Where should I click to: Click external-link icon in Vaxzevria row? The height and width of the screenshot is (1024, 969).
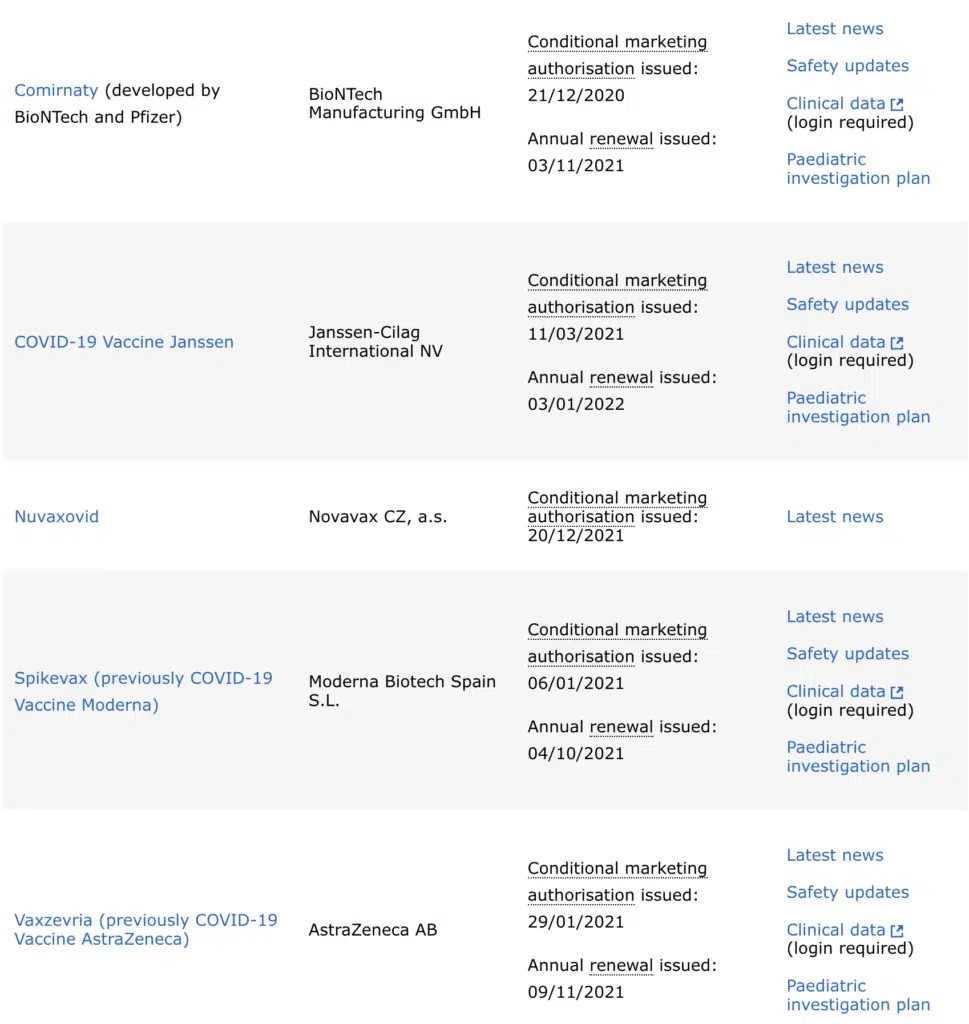tap(897, 931)
